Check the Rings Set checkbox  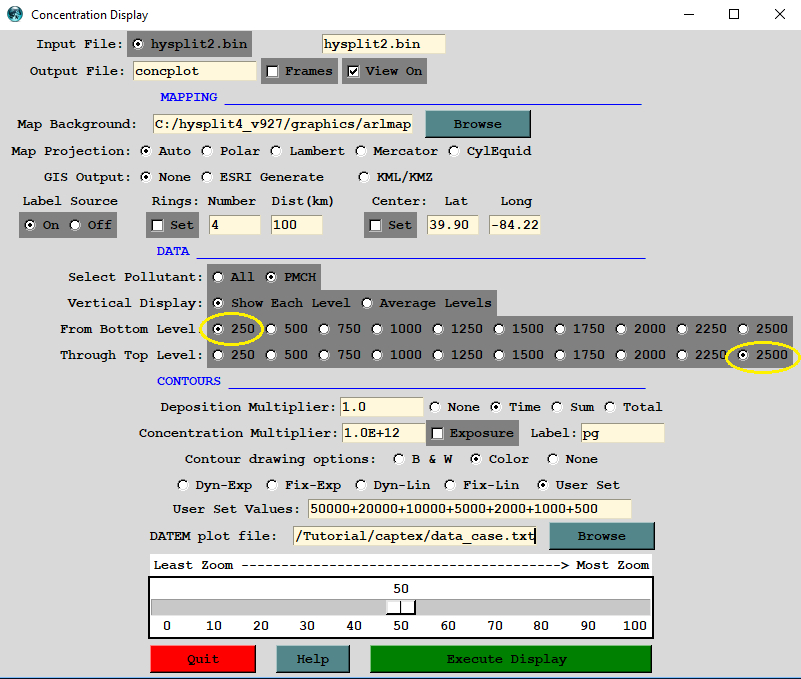click(157, 225)
